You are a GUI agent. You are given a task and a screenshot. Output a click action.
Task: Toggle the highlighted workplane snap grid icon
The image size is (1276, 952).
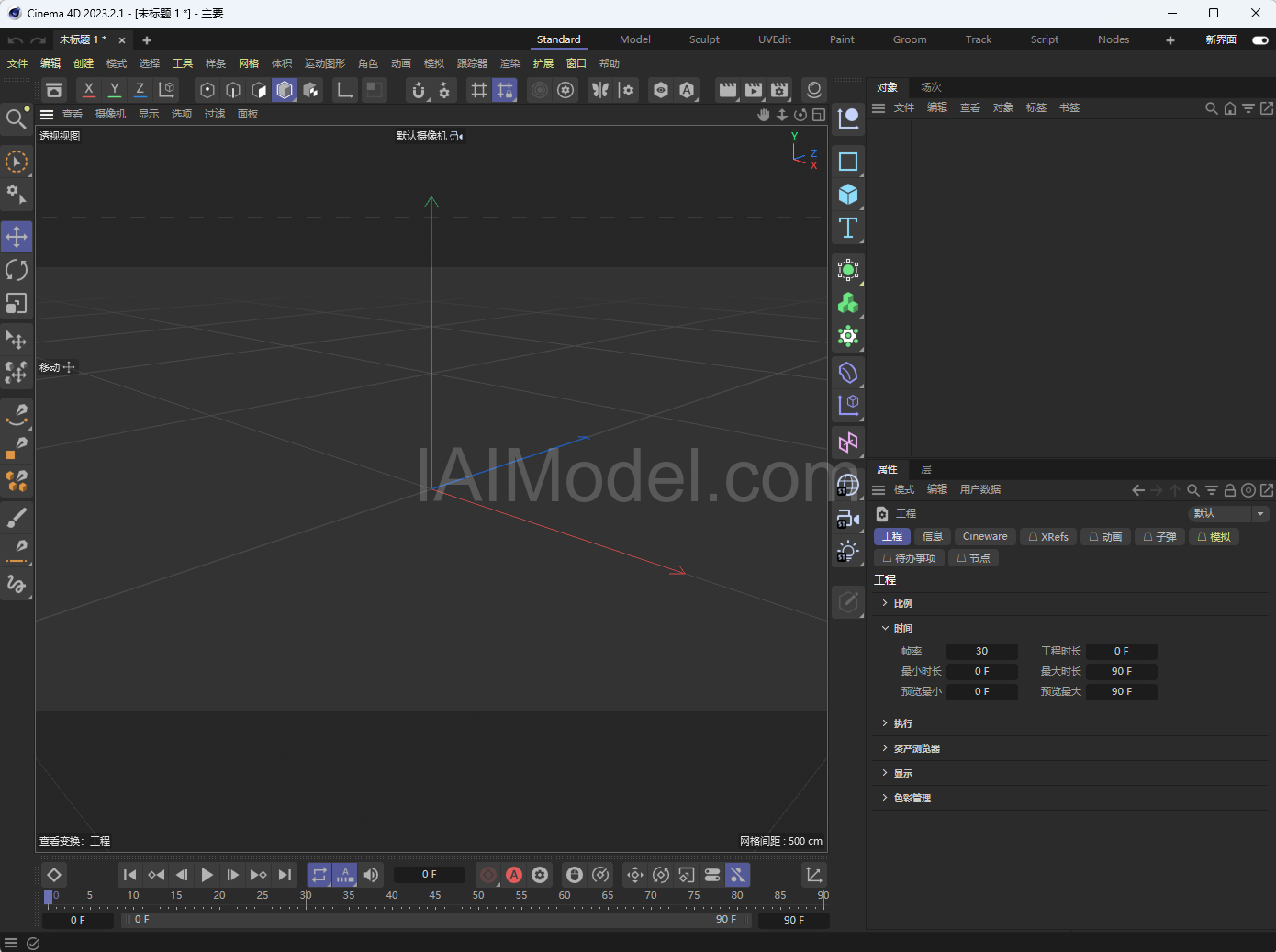click(505, 90)
